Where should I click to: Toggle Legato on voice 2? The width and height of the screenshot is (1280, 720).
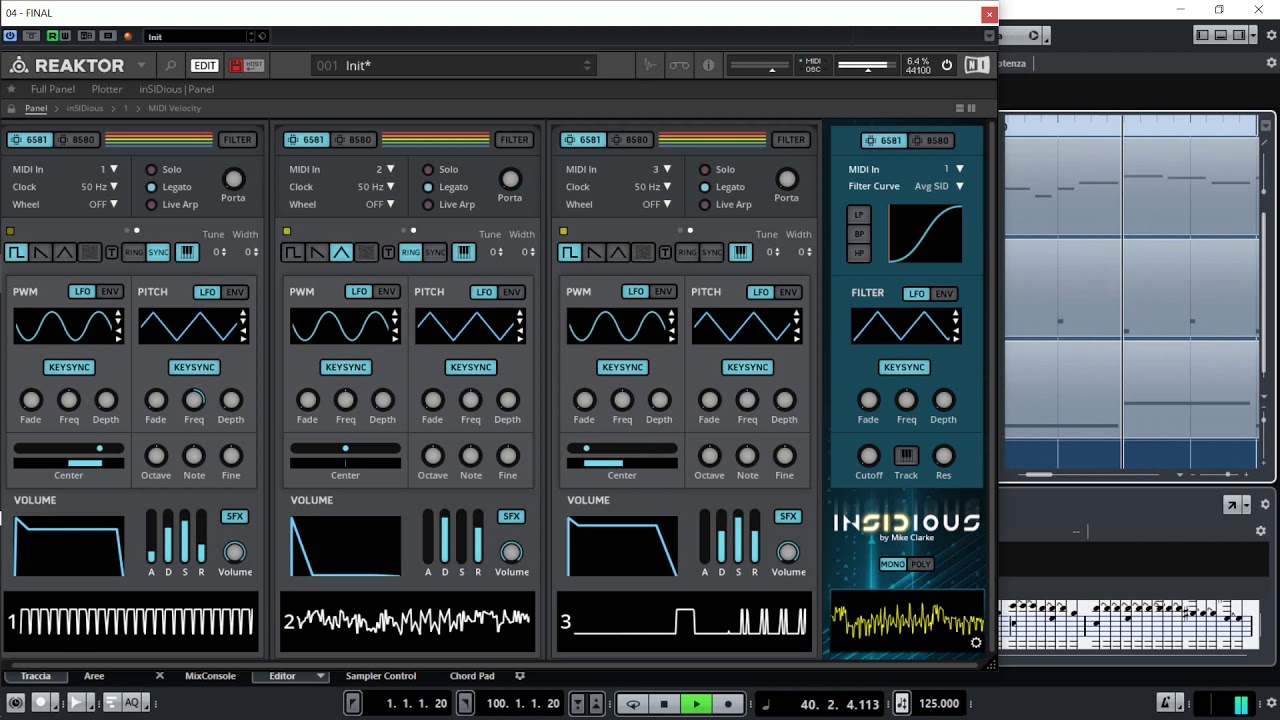click(x=428, y=187)
